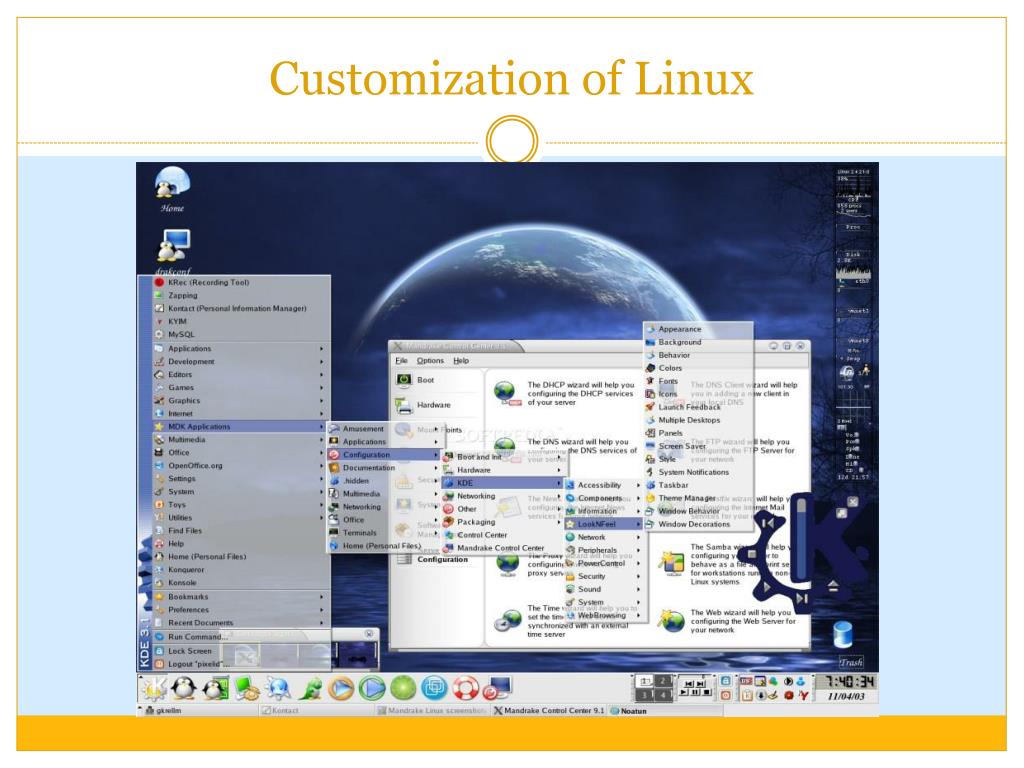Start the Web wizard icon
The height and width of the screenshot is (768, 1024).
click(671, 621)
